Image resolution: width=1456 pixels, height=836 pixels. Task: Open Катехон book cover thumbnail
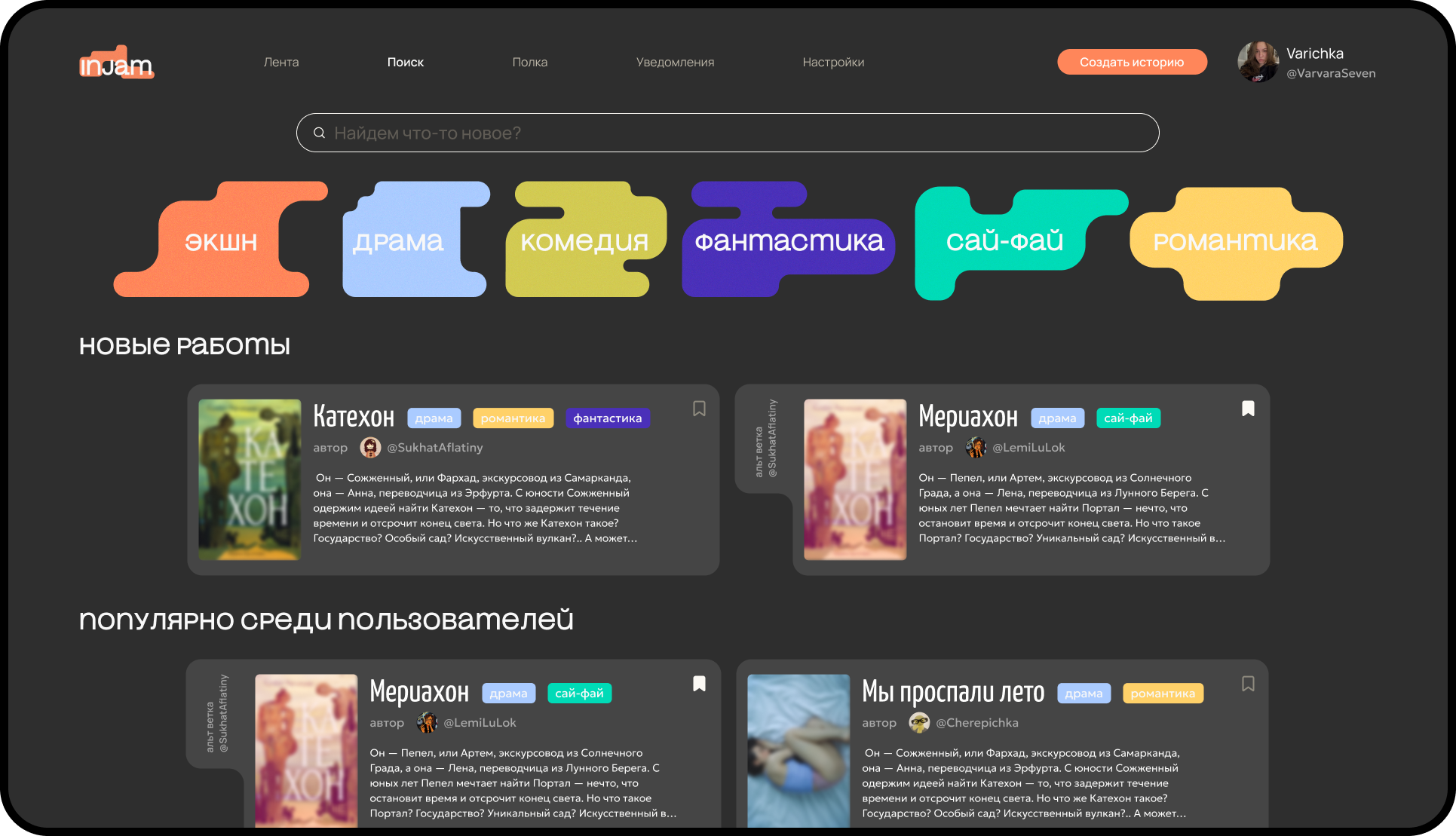pyautogui.click(x=250, y=479)
